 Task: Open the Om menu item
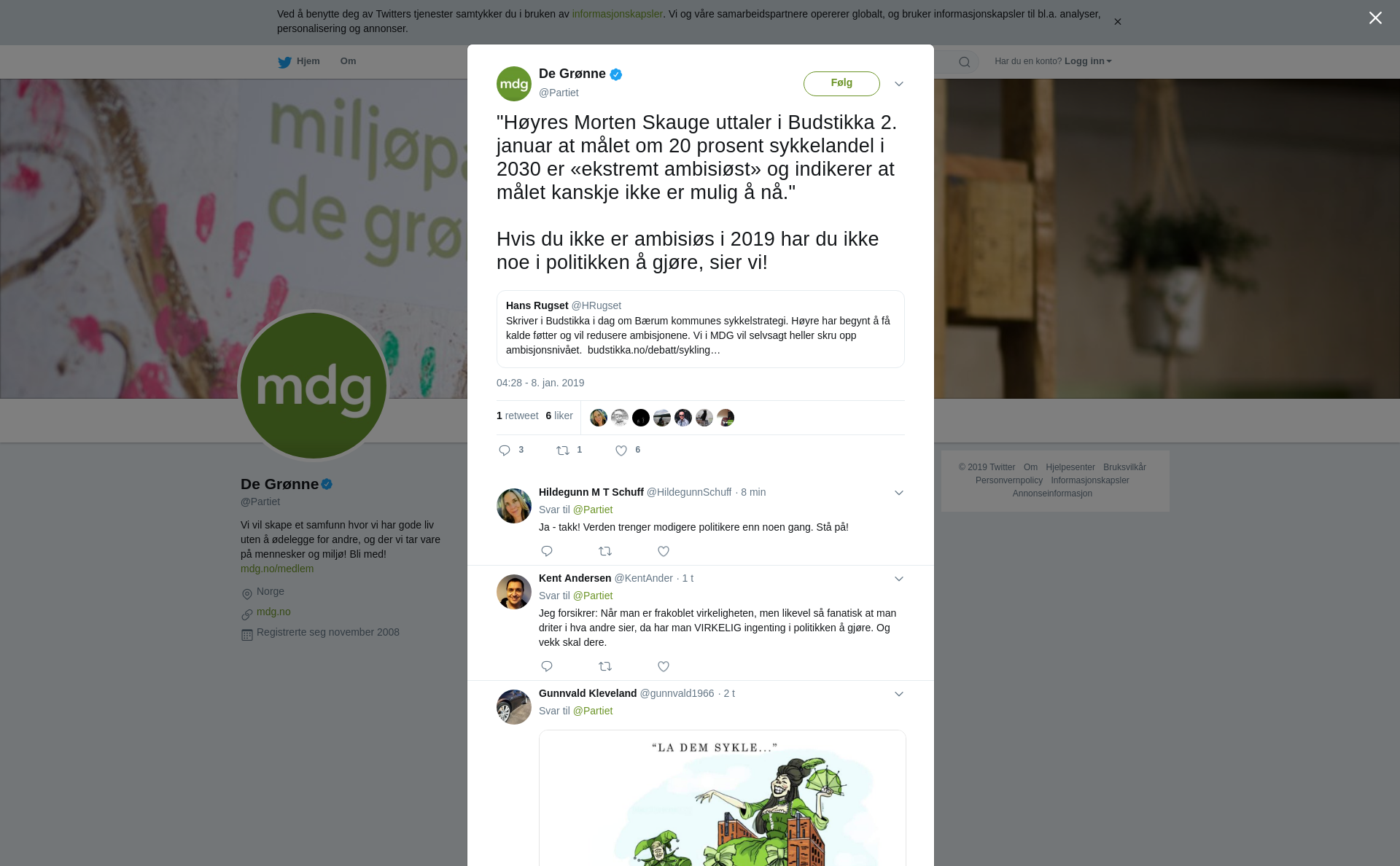(348, 61)
